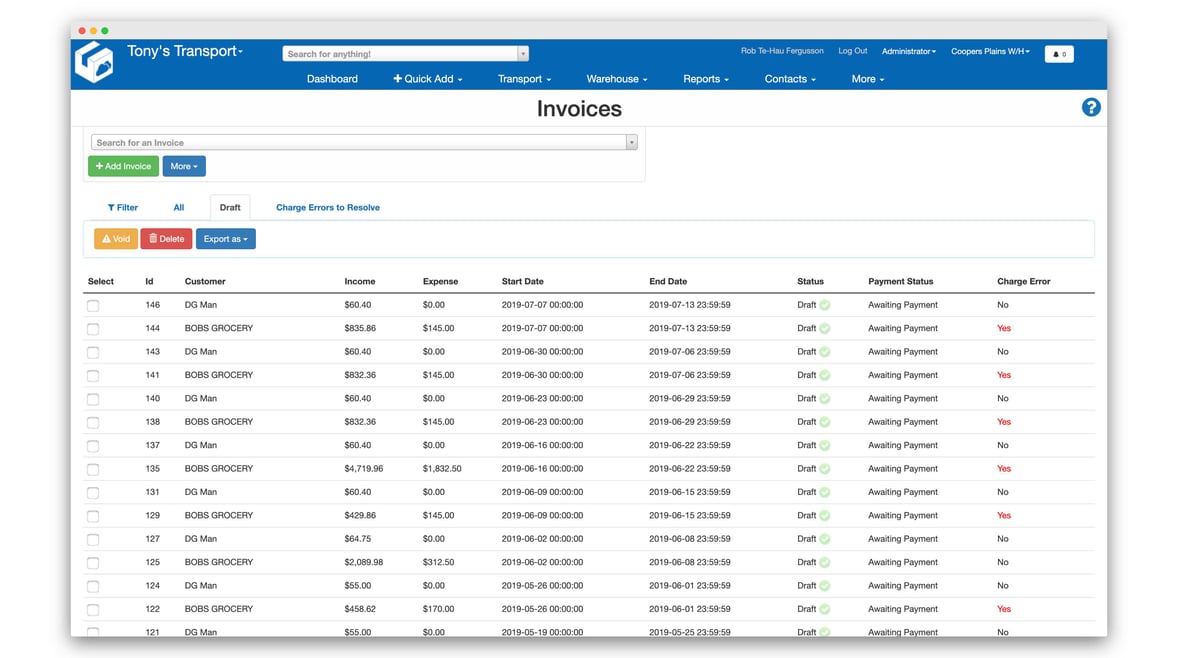The image size is (1178, 658).
Task: Open the All invoices tab
Action: pyautogui.click(x=178, y=207)
